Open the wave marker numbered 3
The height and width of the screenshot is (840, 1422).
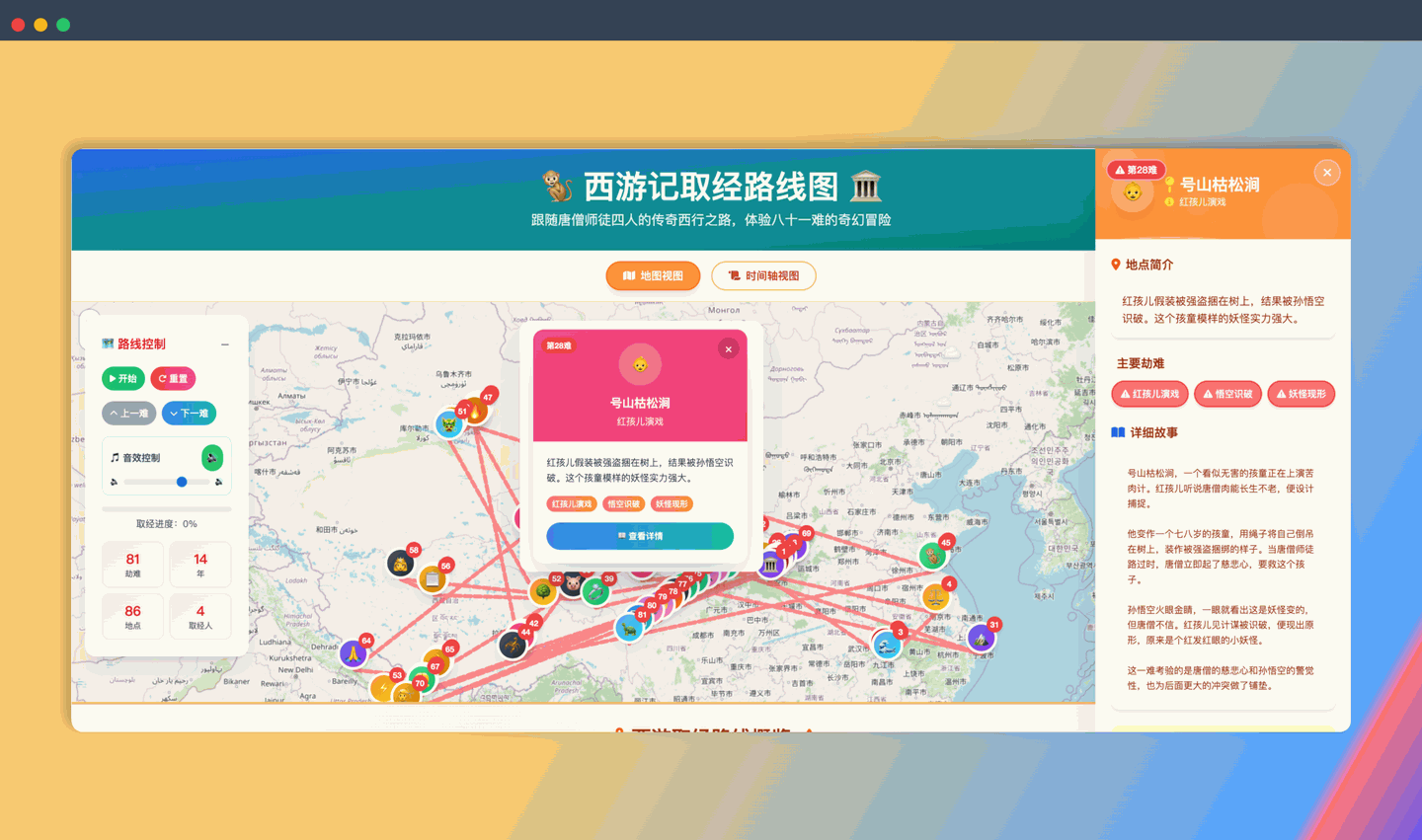click(x=886, y=645)
